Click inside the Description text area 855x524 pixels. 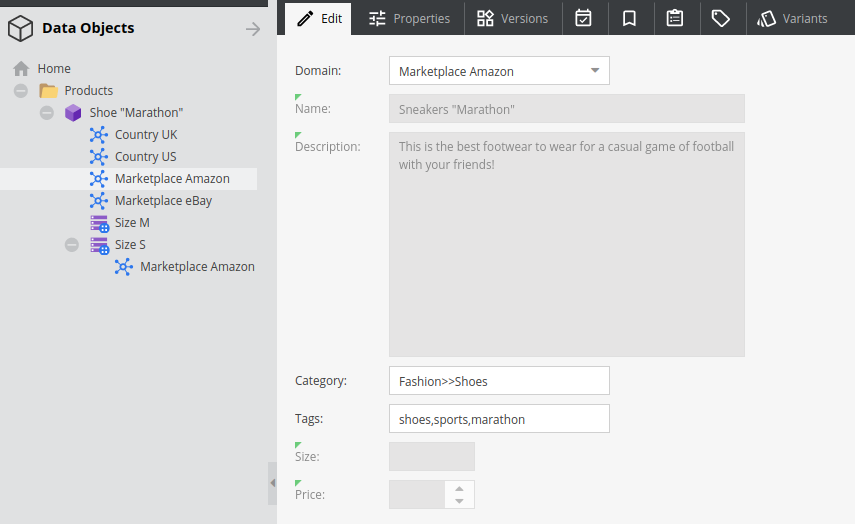click(x=567, y=244)
